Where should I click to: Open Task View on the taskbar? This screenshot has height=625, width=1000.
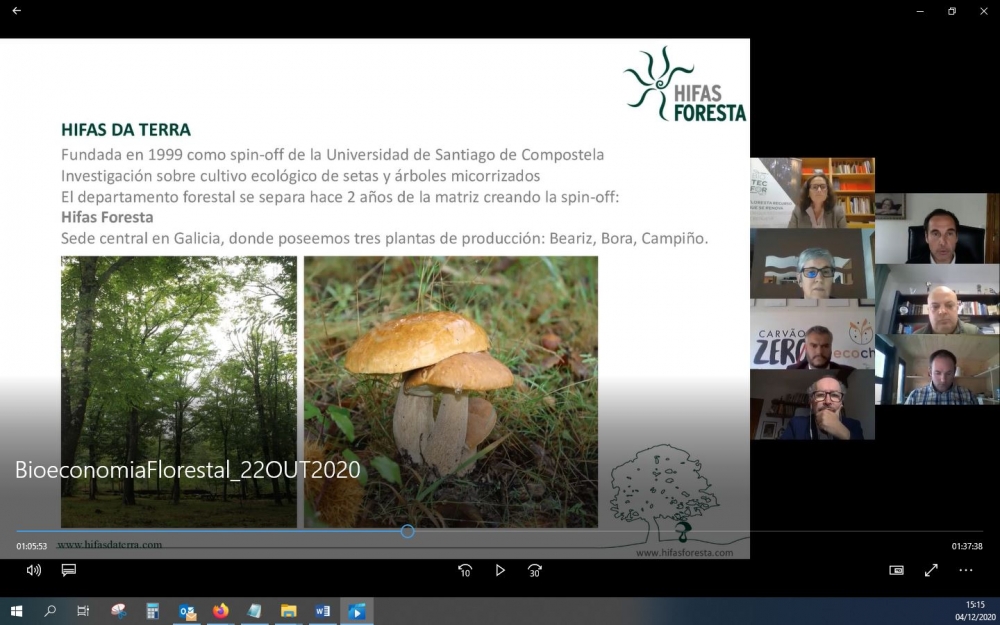click(84, 611)
